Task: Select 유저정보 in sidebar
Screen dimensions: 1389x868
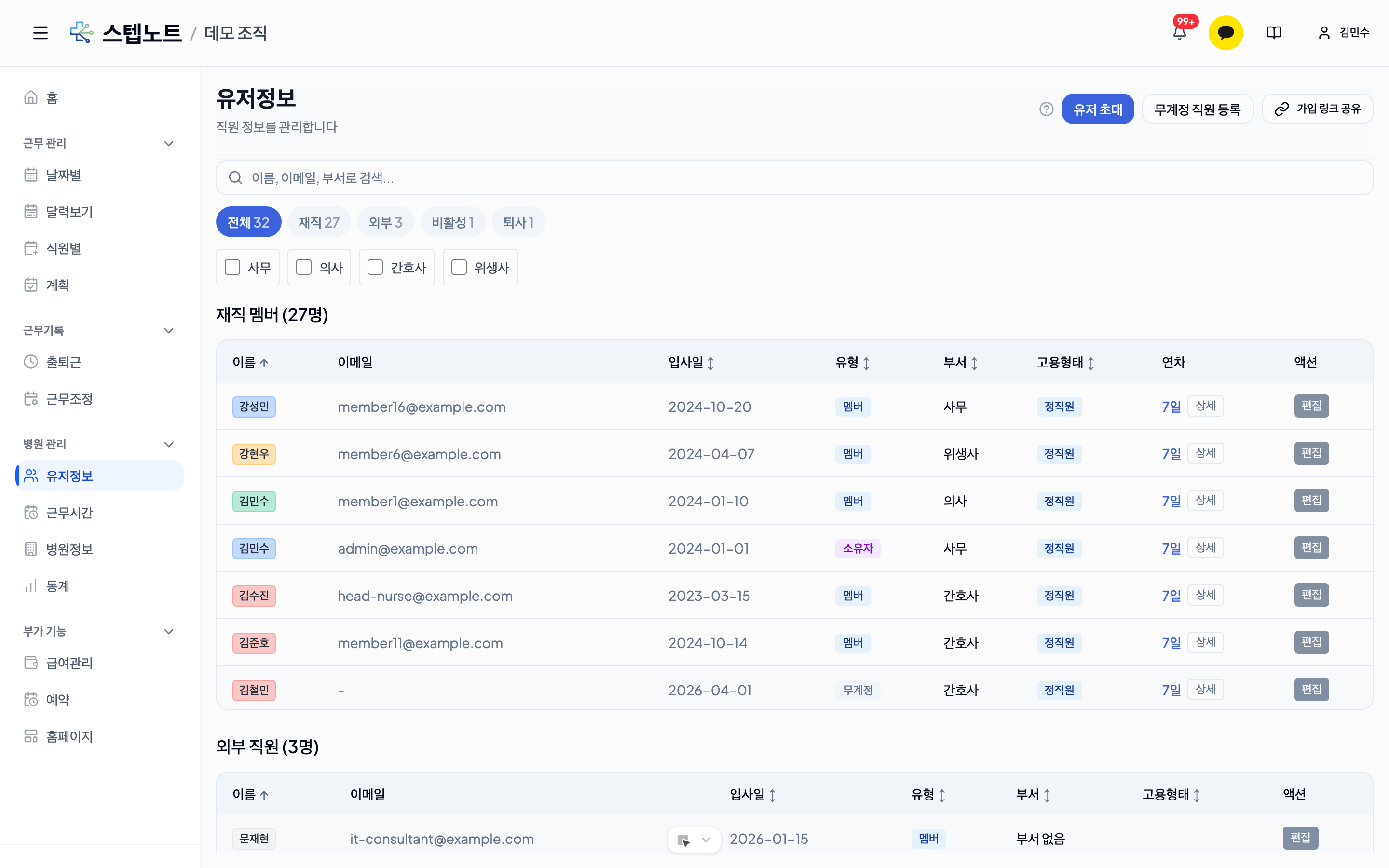Action: tap(99, 476)
